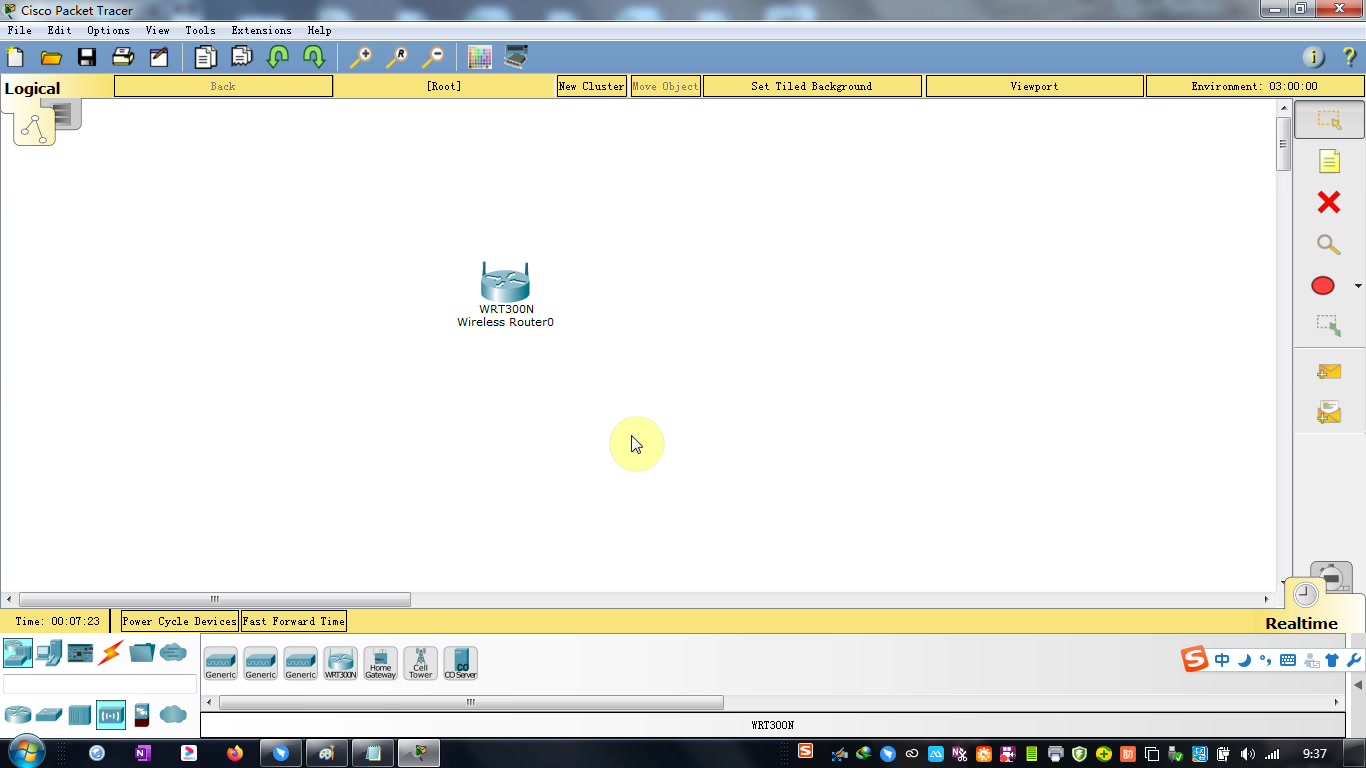Click the Add Complex PDU envelope
Viewport: 1366px width, 768px height.
pyautogui.click(x=1329, y=411)
